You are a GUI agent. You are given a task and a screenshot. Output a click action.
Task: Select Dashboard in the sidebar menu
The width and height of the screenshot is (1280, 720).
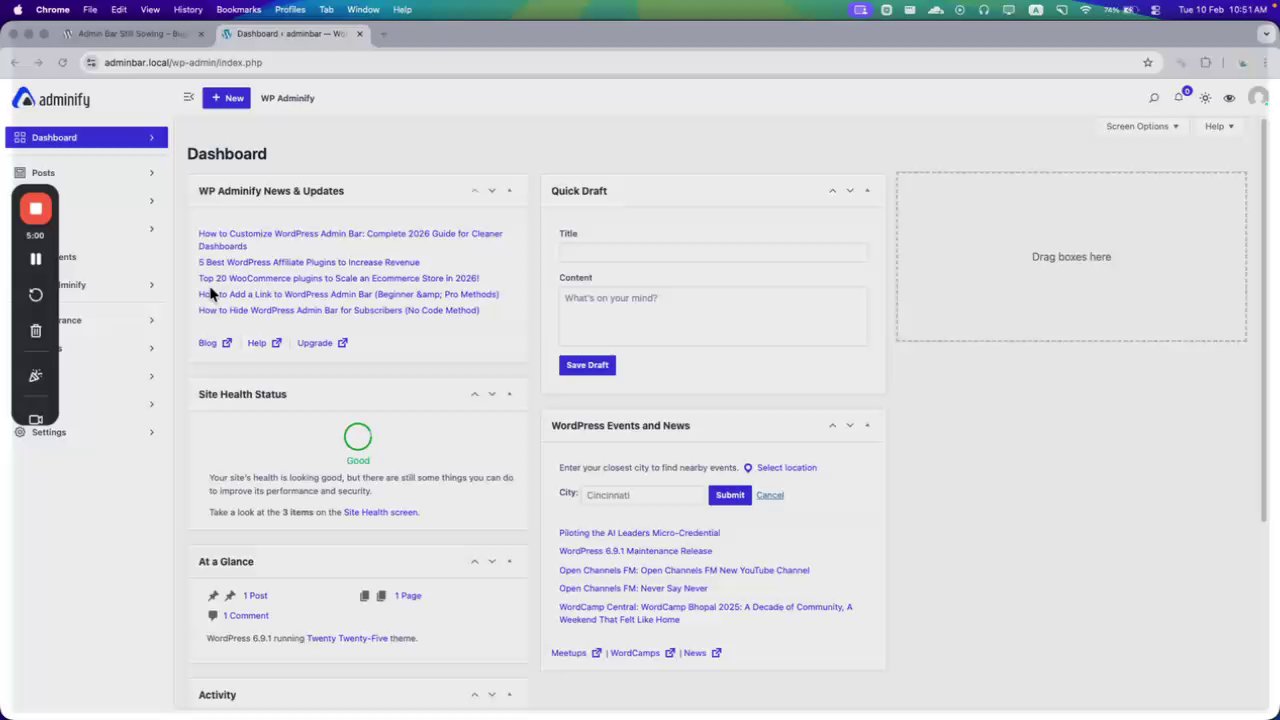point(87,137)
